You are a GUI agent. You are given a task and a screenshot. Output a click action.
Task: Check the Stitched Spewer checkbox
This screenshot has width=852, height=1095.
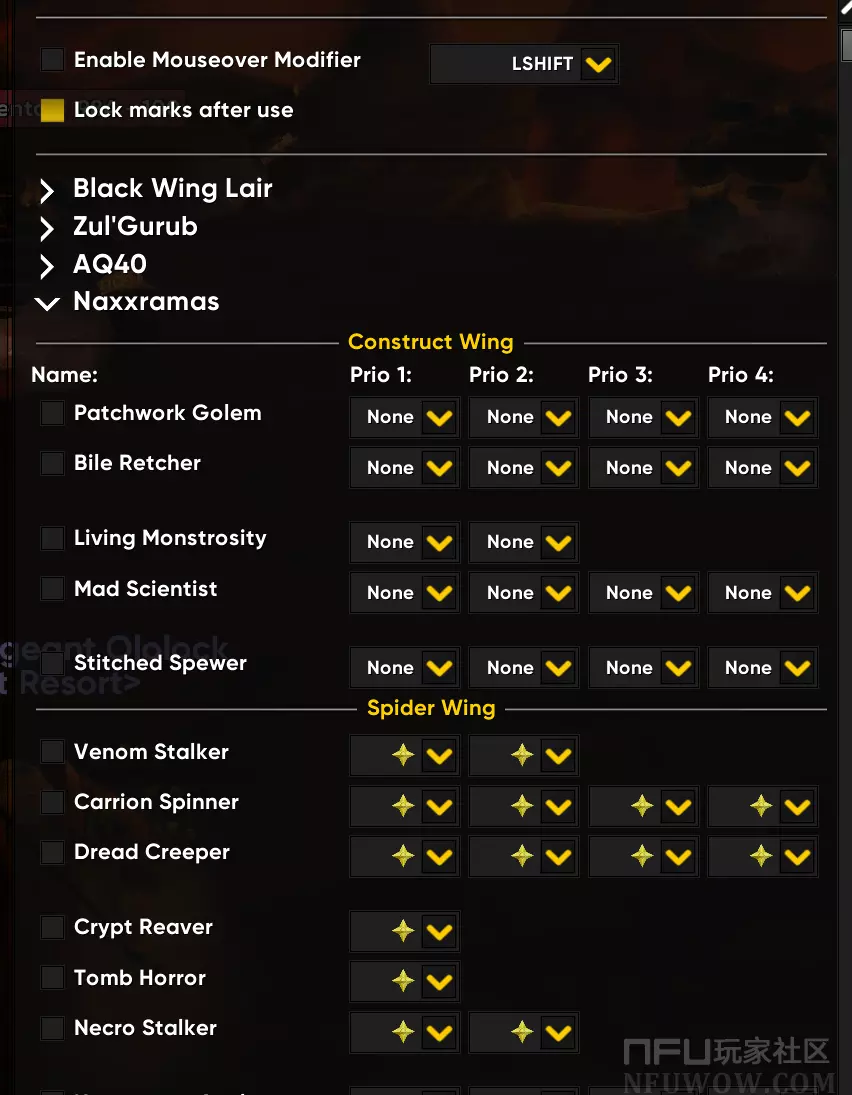click(x=52, y=663)
